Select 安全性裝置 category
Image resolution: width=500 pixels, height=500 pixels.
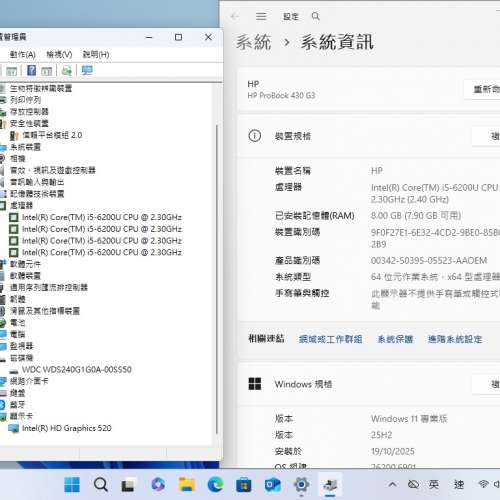29,123
